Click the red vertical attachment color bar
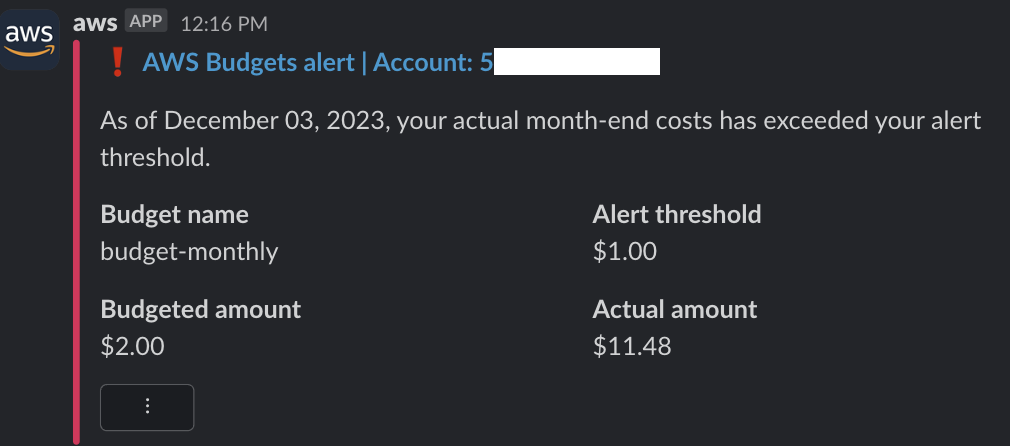This screenshot has width=1010, height=446. 76,242
